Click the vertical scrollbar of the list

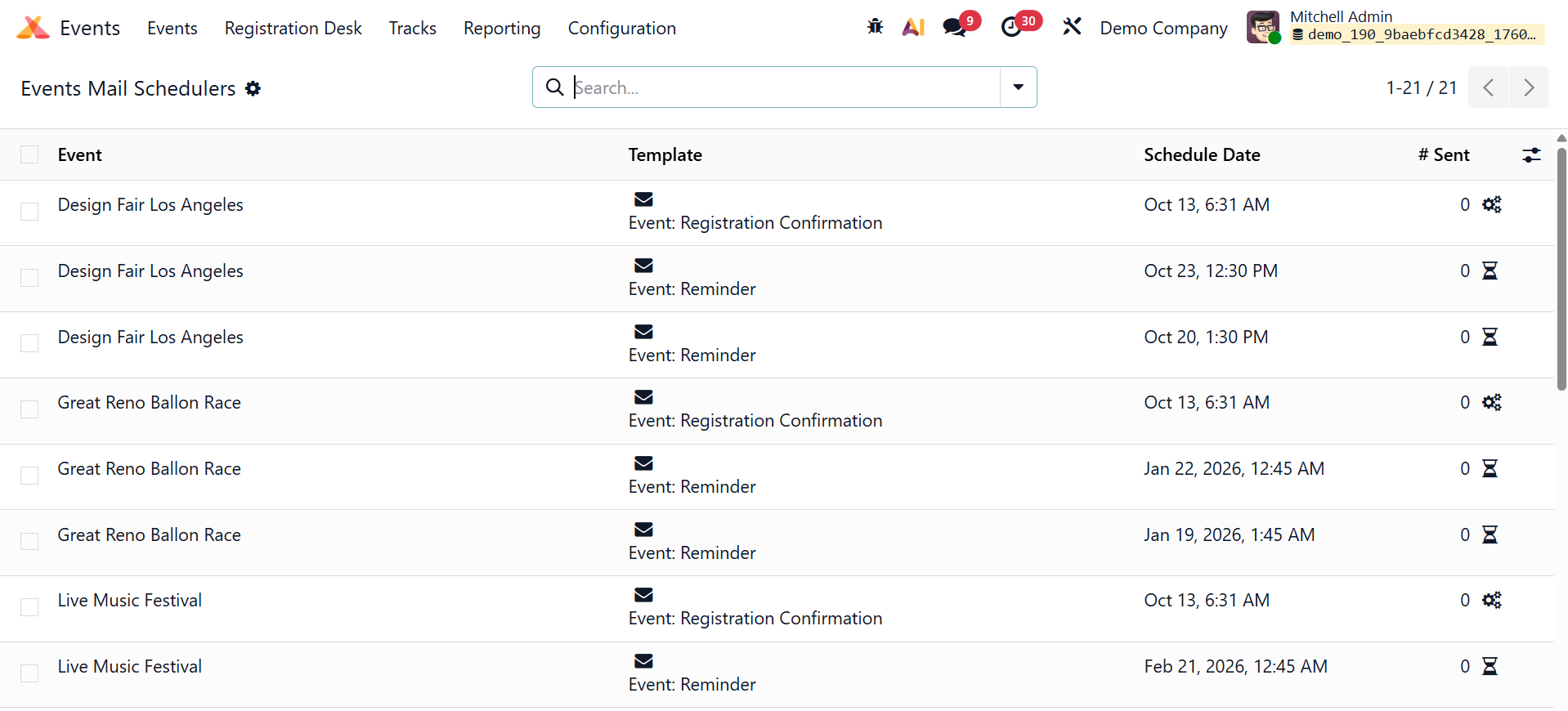tap(1561, 270)
